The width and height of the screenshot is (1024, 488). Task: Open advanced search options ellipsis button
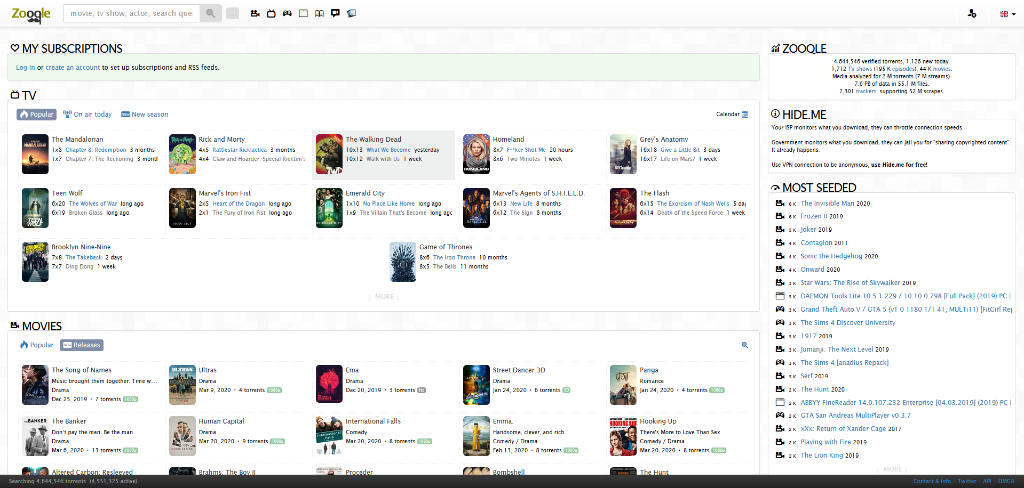click(232, 13)
